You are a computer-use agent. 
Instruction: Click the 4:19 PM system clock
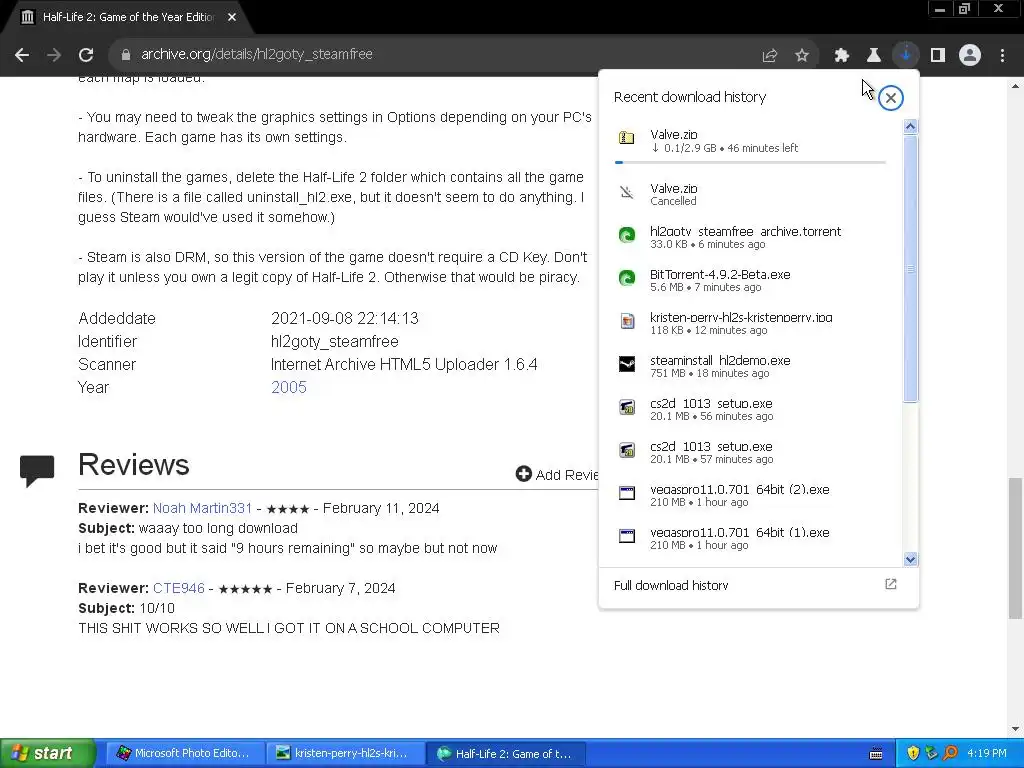click(987, 754)
